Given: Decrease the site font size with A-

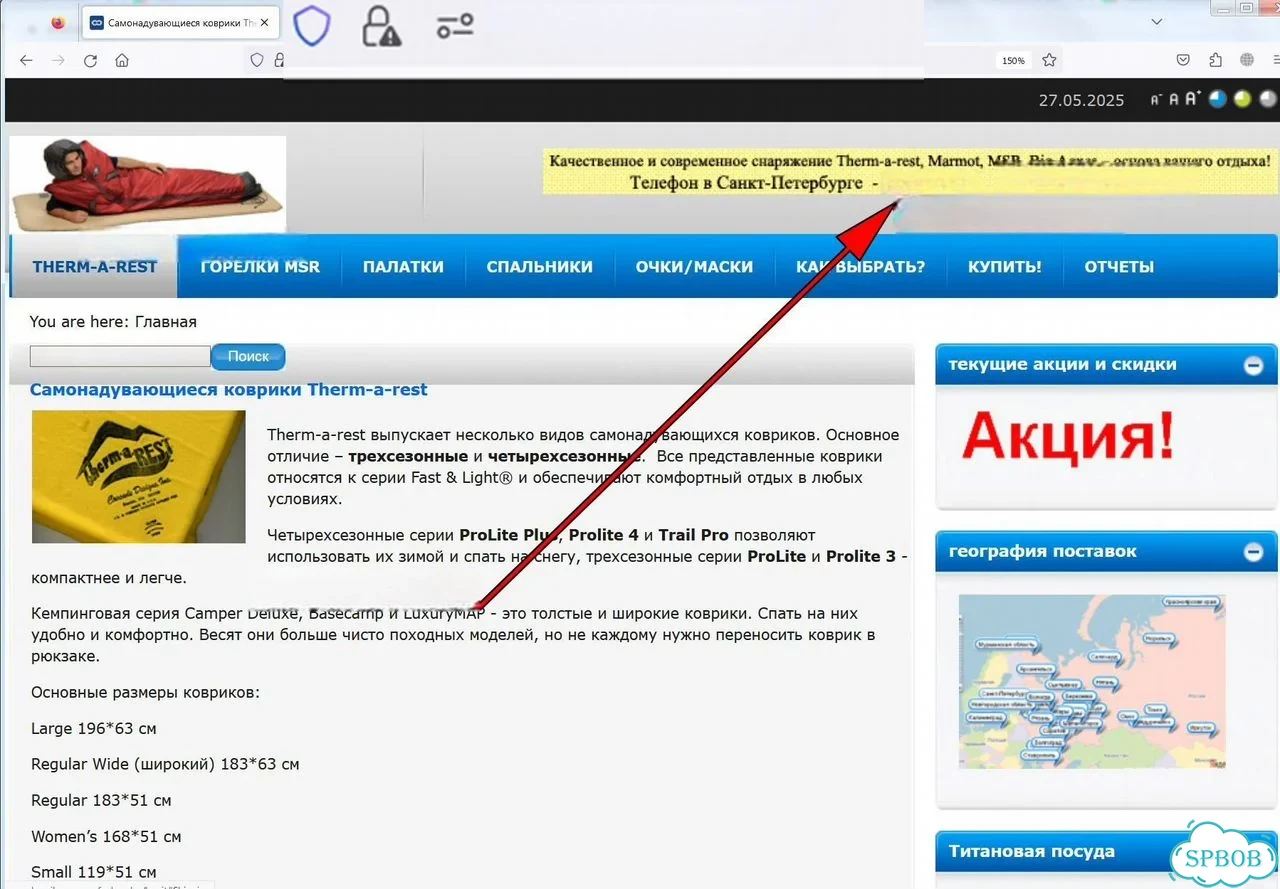Looking at the screenshot, I should click(x=1156, y=99).
